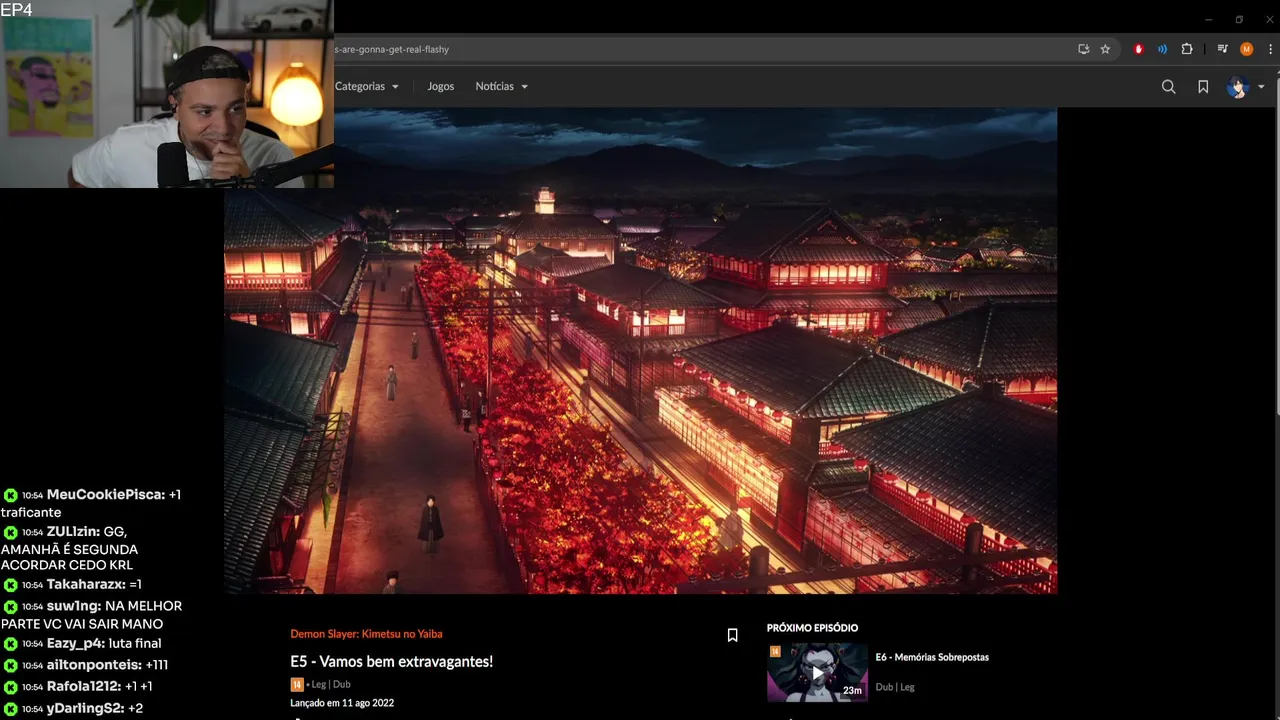
Task: Click the Lançado em 11 ago 2022 text
Action: point(342,703)
